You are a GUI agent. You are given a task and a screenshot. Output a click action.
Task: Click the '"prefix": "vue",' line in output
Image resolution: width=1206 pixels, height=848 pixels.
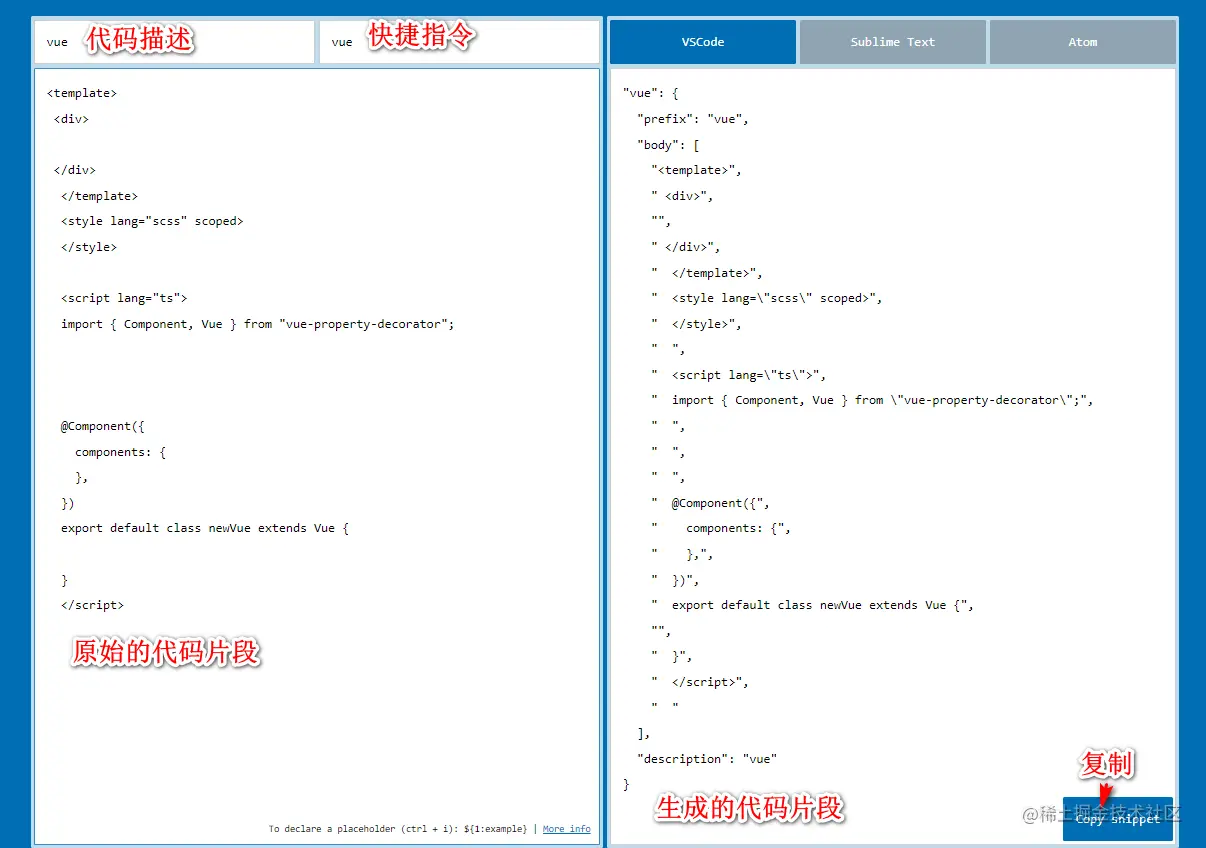tap(693, 119)
